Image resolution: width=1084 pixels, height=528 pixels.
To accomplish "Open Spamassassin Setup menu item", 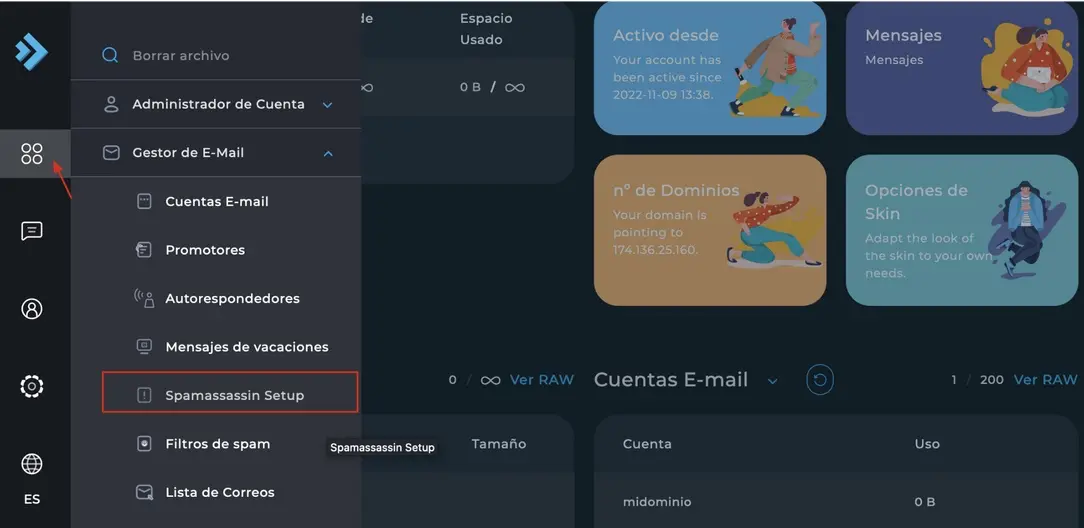I will (x=230, y=392).
